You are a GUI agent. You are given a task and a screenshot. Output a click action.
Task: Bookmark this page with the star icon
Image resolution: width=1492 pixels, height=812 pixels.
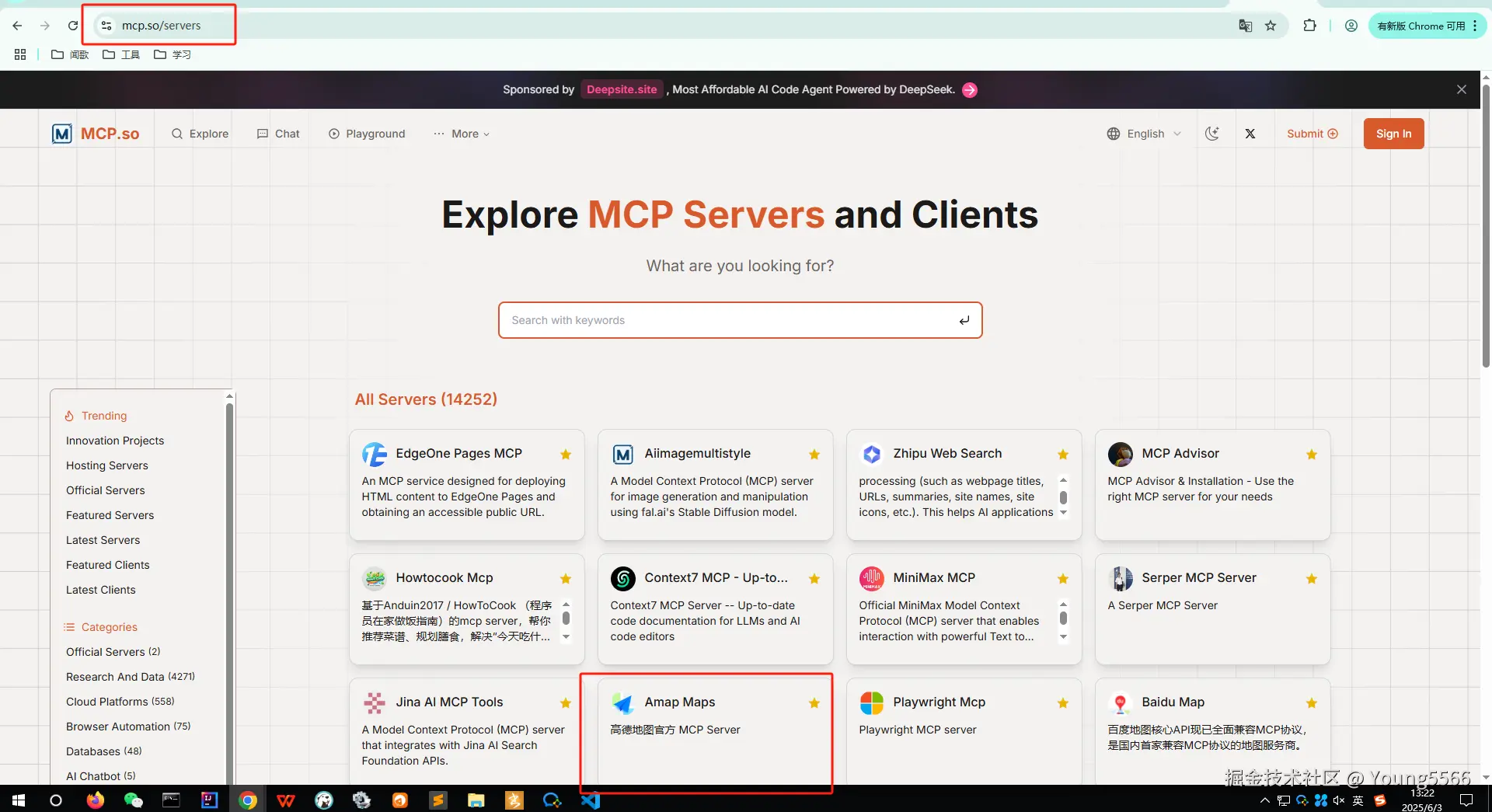1271,26
